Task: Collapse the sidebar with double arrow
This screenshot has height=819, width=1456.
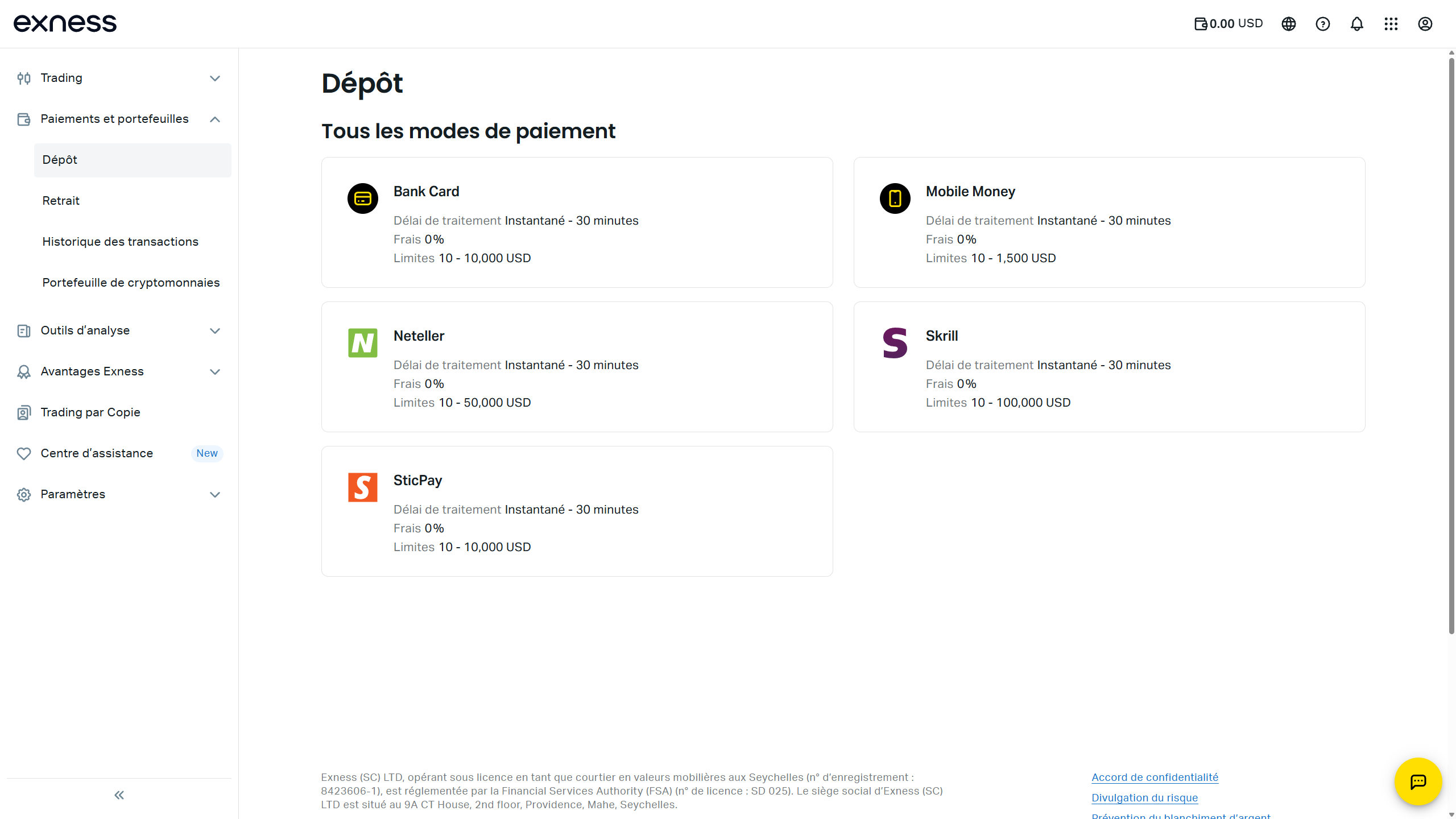Action: pos(119,795)
